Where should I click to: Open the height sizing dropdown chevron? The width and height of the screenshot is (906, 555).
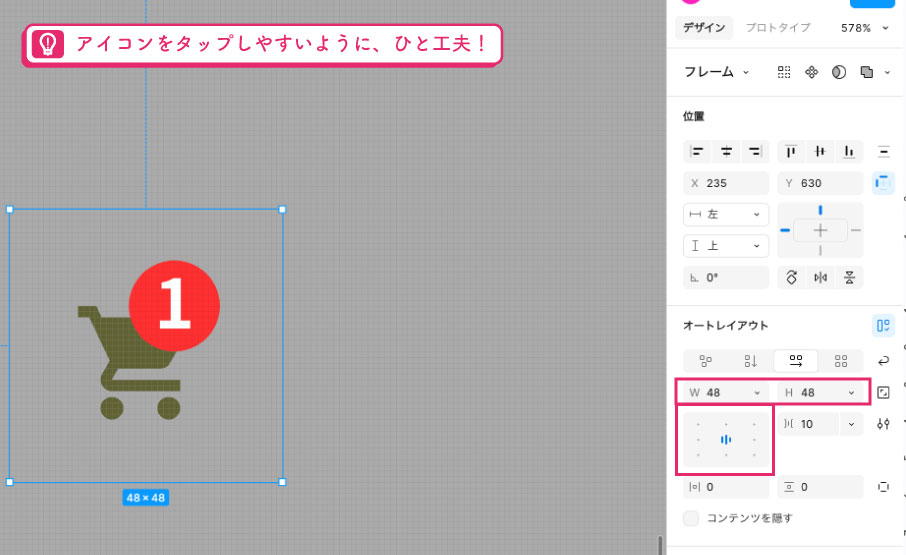pos(851,393)
